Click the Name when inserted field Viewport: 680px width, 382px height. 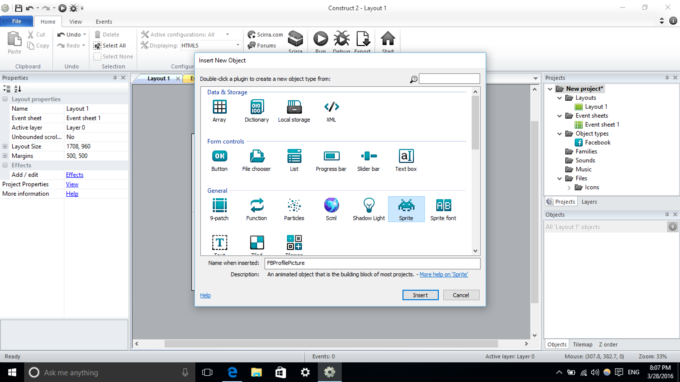372,263
